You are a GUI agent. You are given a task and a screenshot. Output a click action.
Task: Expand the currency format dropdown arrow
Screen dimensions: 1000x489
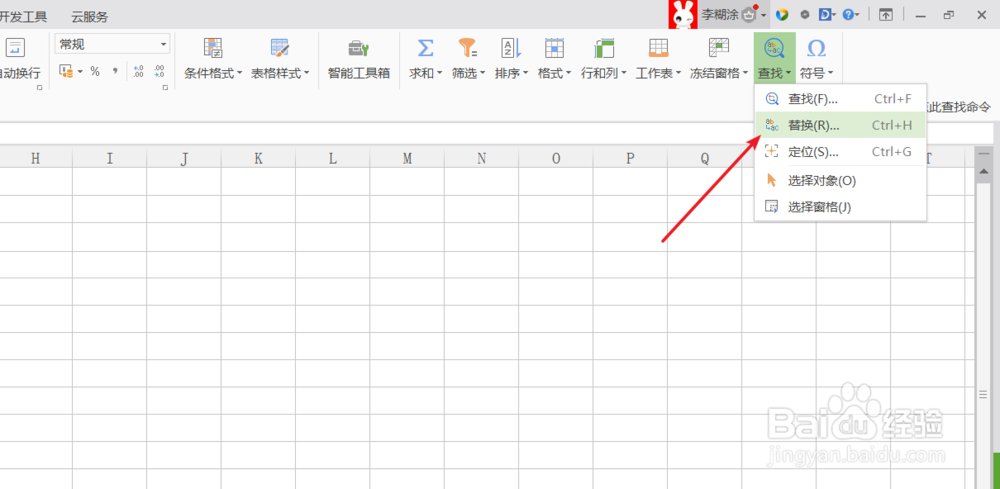pos(80,71)
